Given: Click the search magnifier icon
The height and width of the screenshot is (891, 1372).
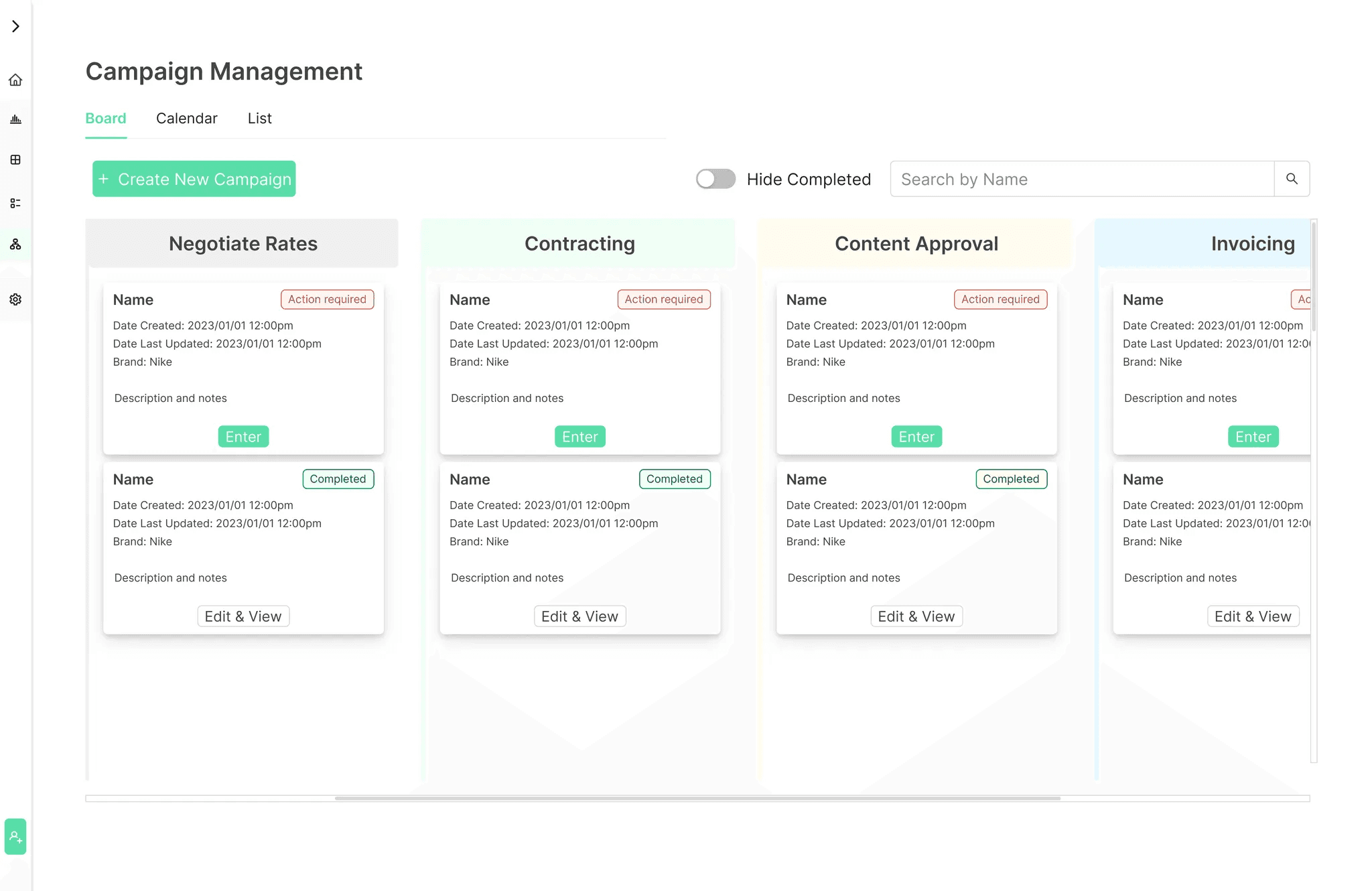Looking at the screenshot, I should [x=1292, y=179].
